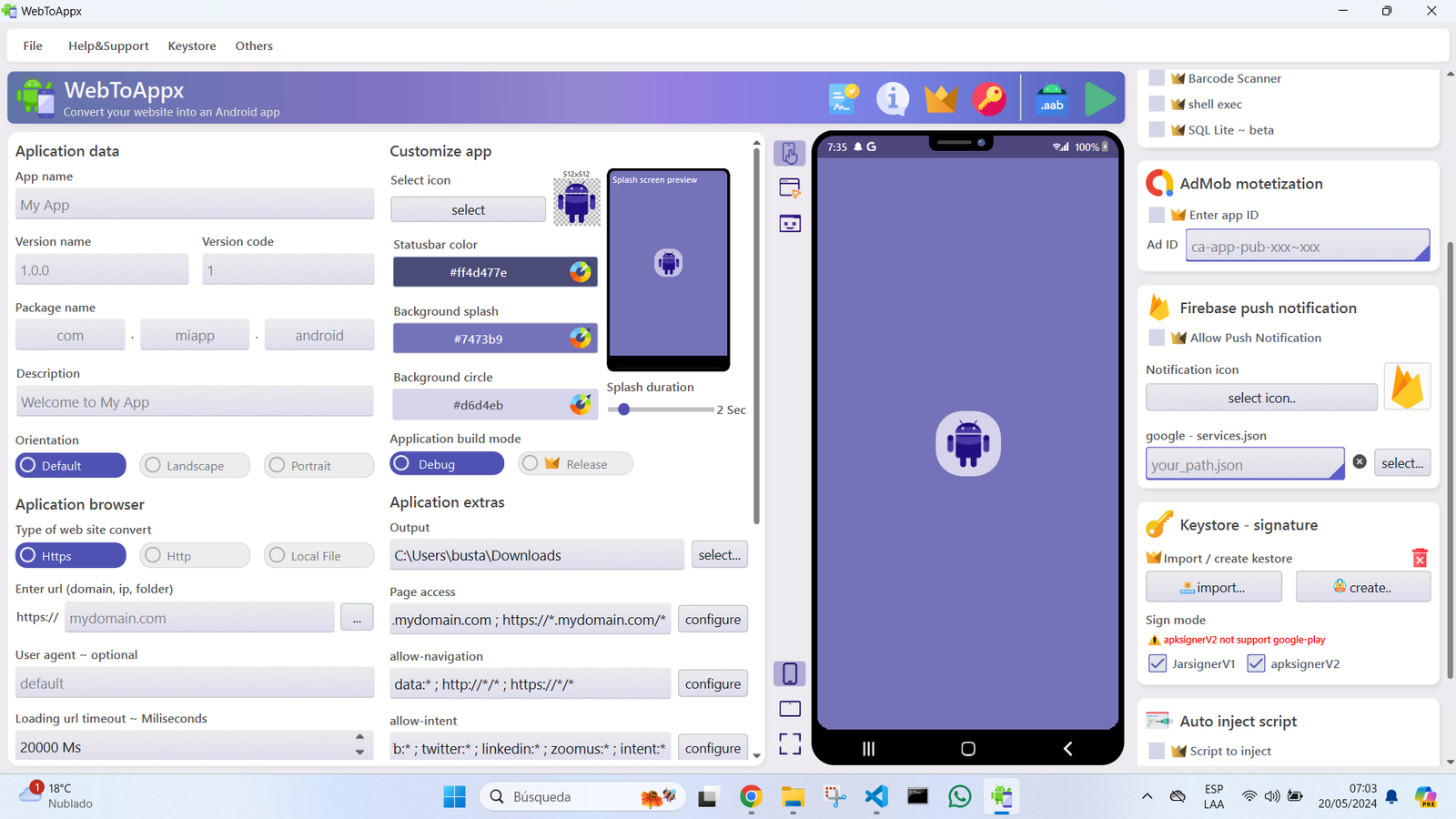
Task: Open the File menu
Action: pos(33,45)
